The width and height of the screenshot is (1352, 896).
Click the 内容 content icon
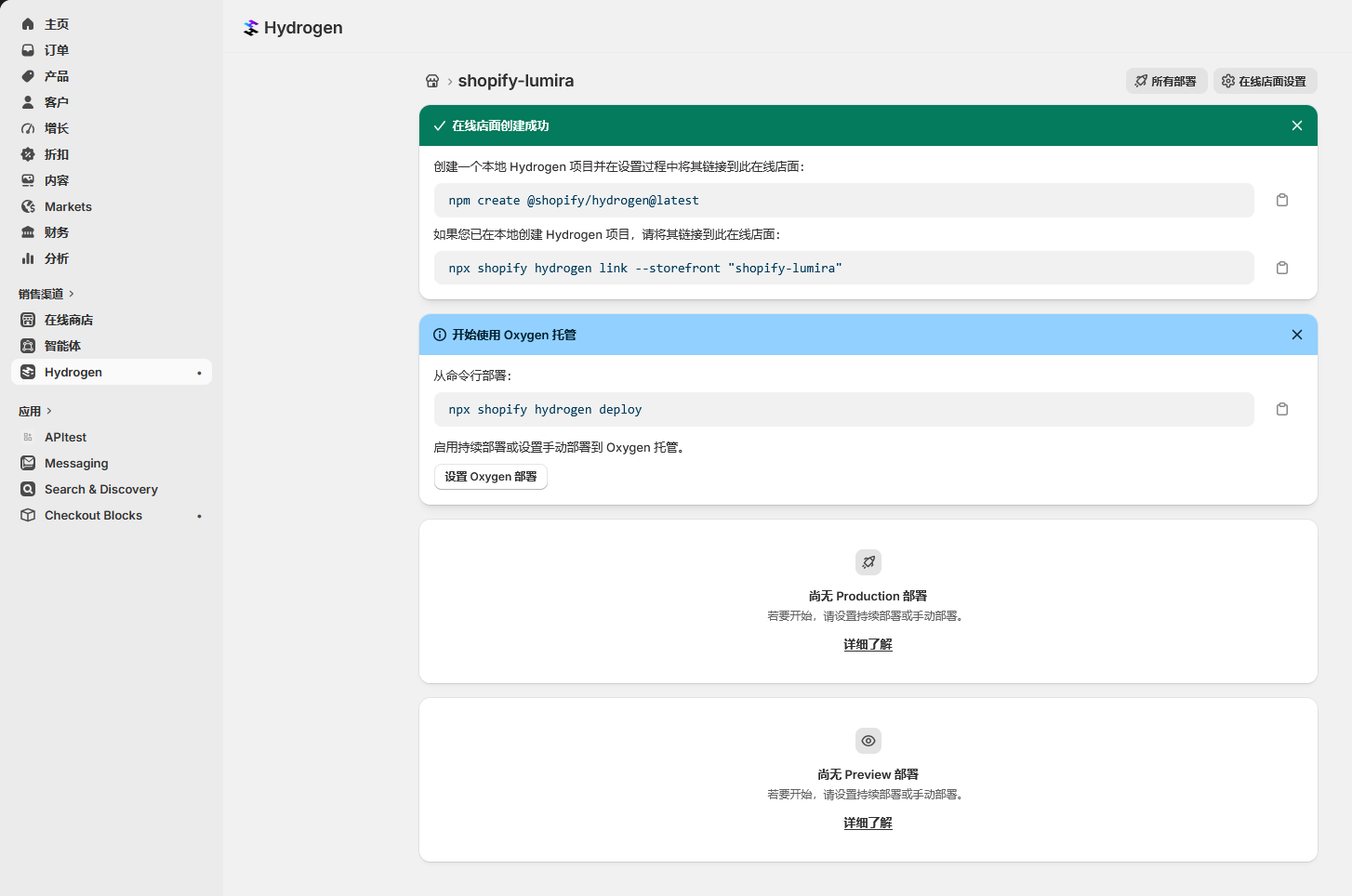[x=28, y=180]
